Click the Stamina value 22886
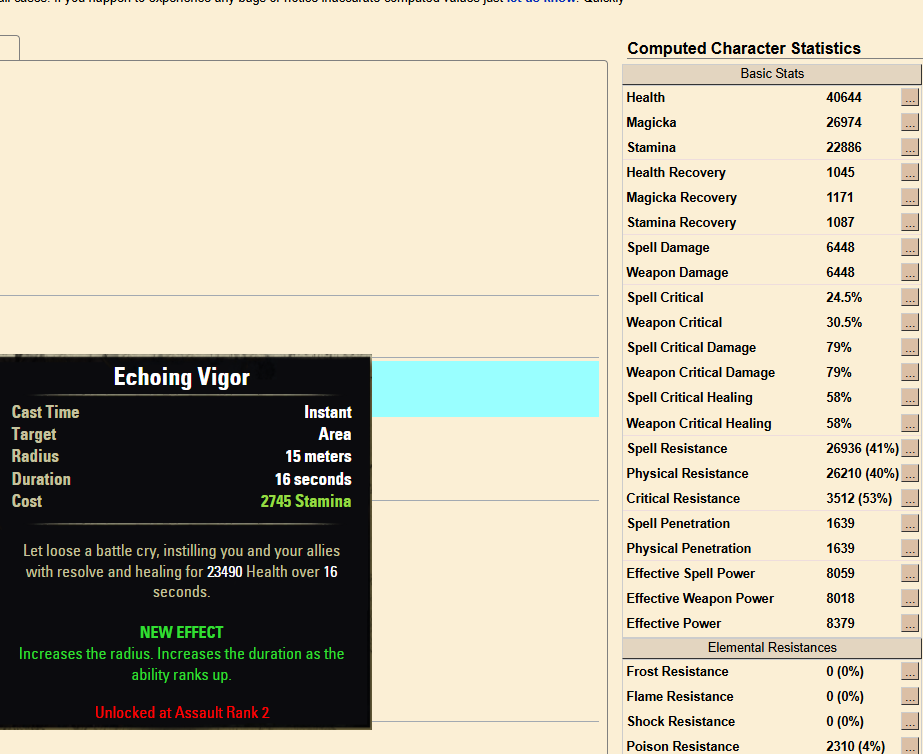The width and height of the screenshot is (923, 754). (844, 148)
